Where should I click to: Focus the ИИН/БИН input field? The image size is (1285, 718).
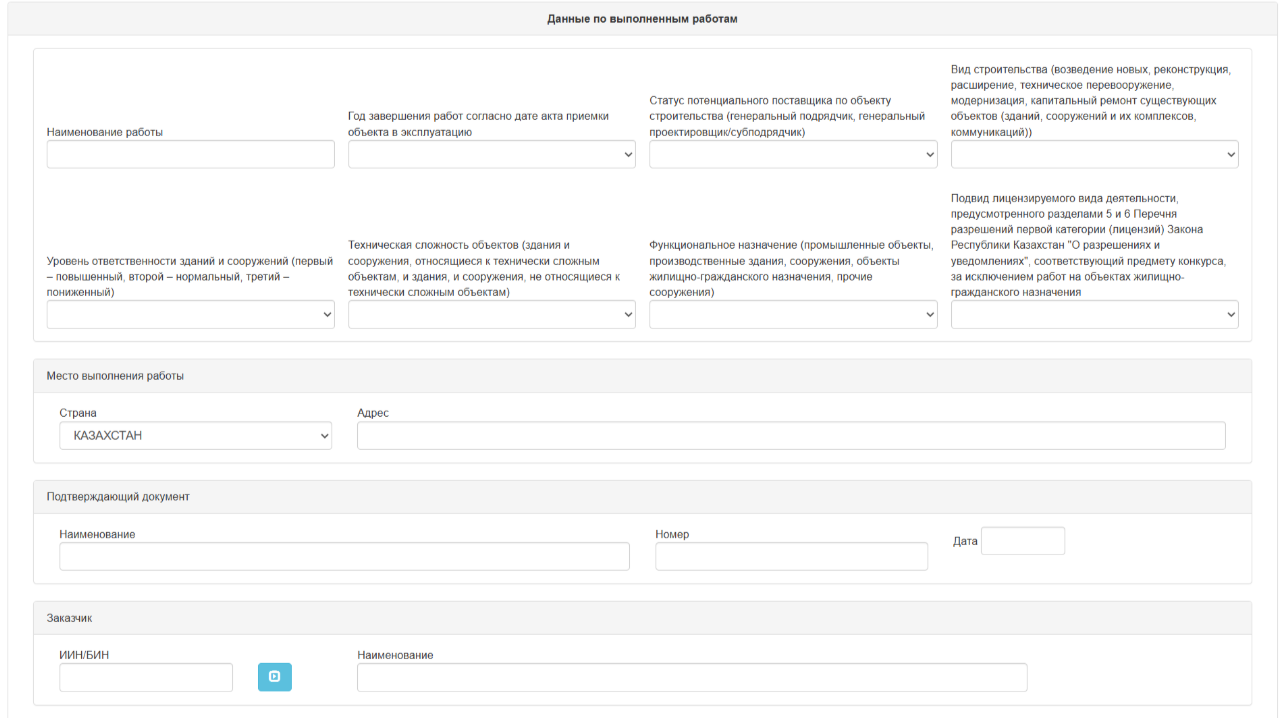(x=146, y=677)
